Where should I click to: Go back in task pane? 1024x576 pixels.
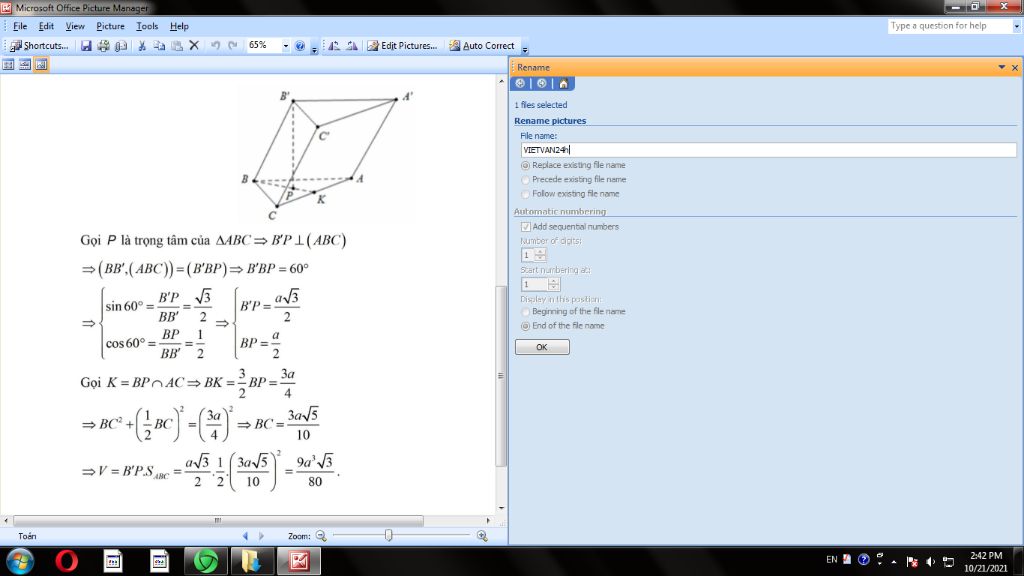click(520, 84)
